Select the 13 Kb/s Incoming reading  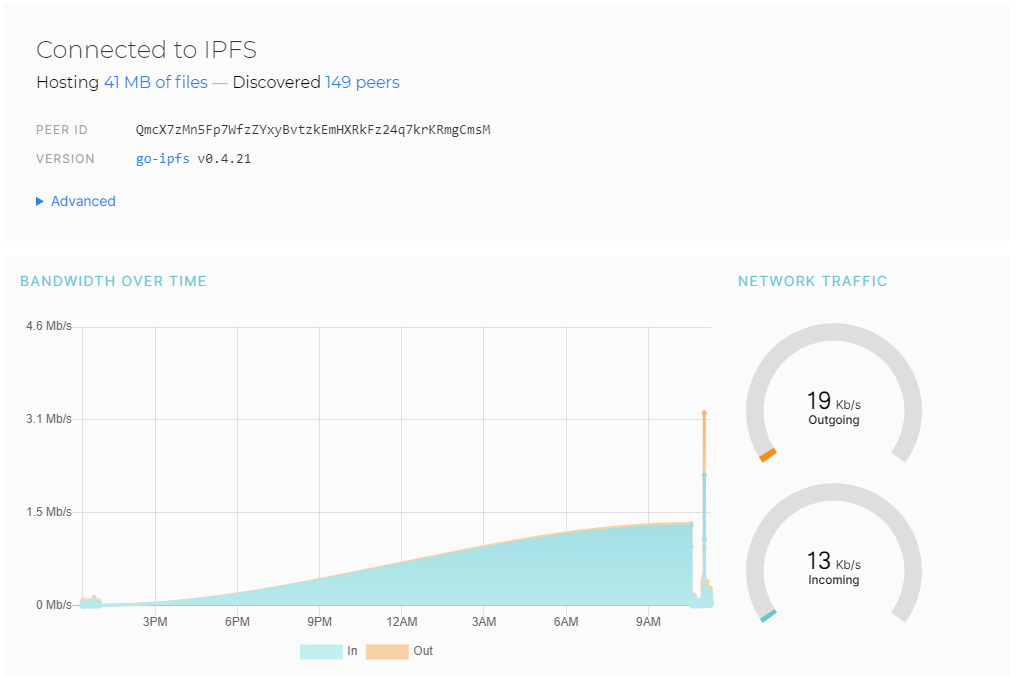coord(833,567)
